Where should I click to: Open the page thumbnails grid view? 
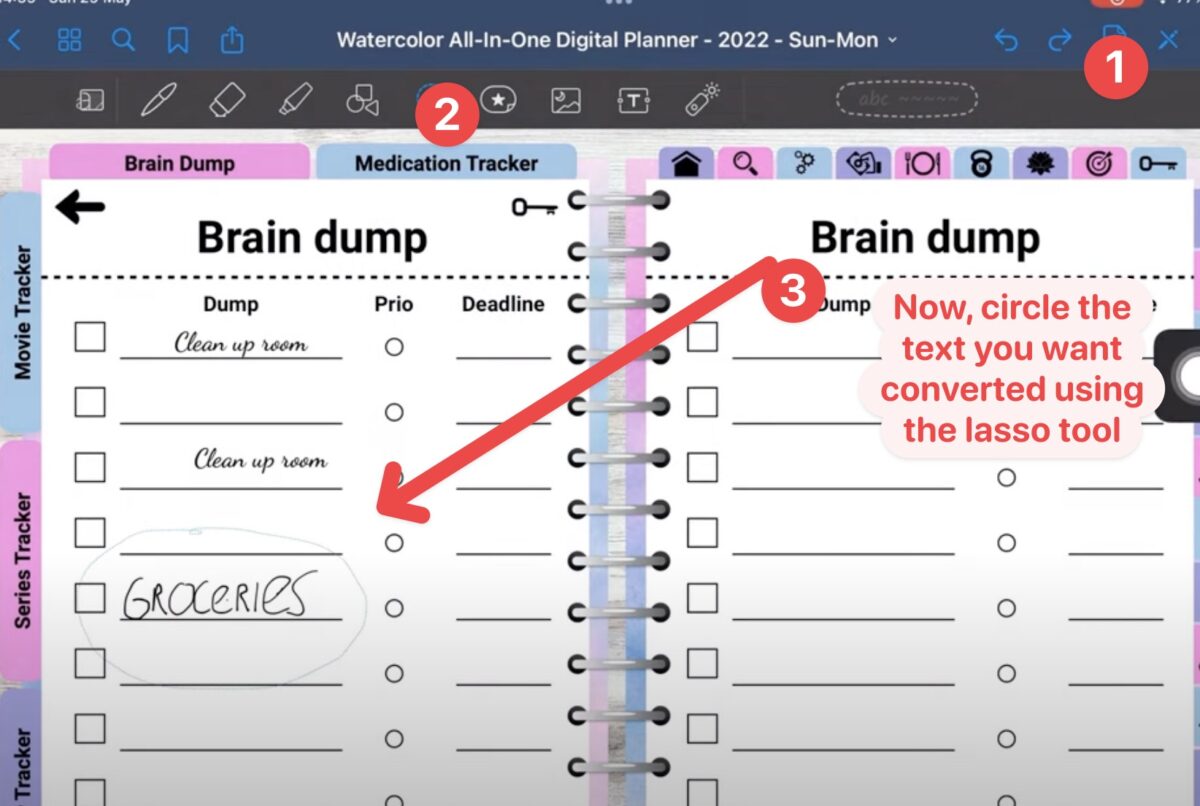click(70, 41)
